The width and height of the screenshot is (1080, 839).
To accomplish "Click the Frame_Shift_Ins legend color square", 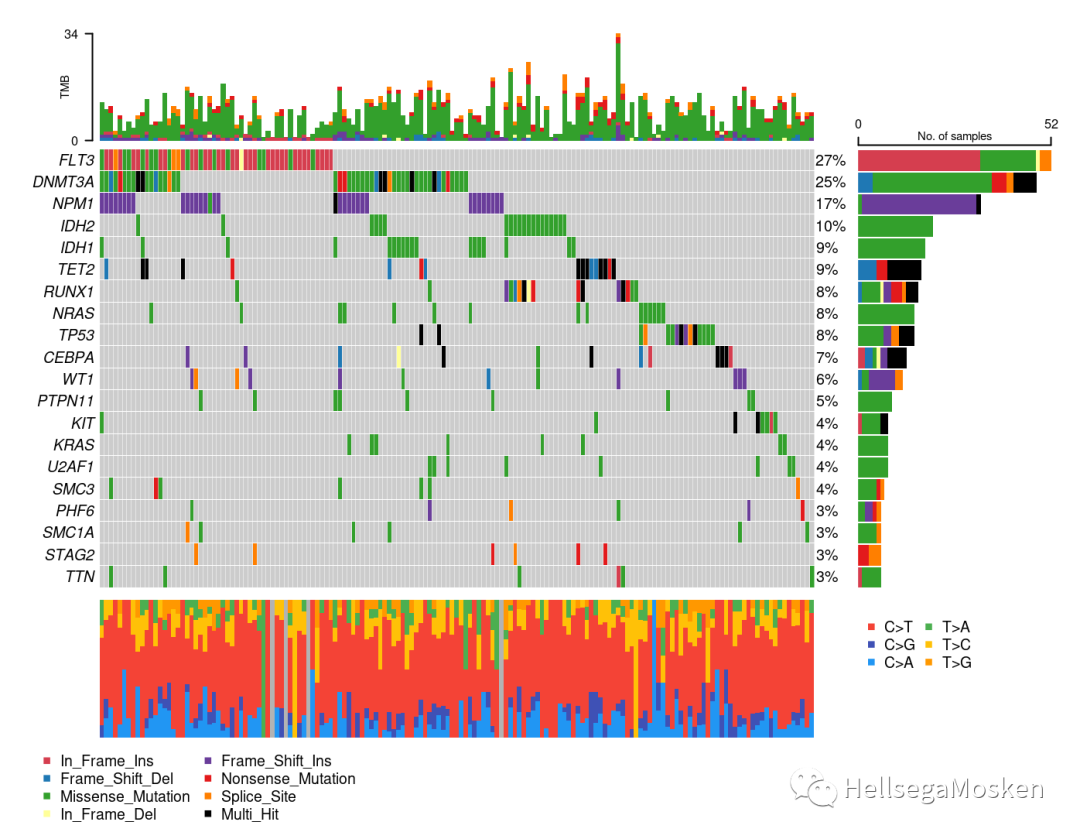I will coord(208,760).
